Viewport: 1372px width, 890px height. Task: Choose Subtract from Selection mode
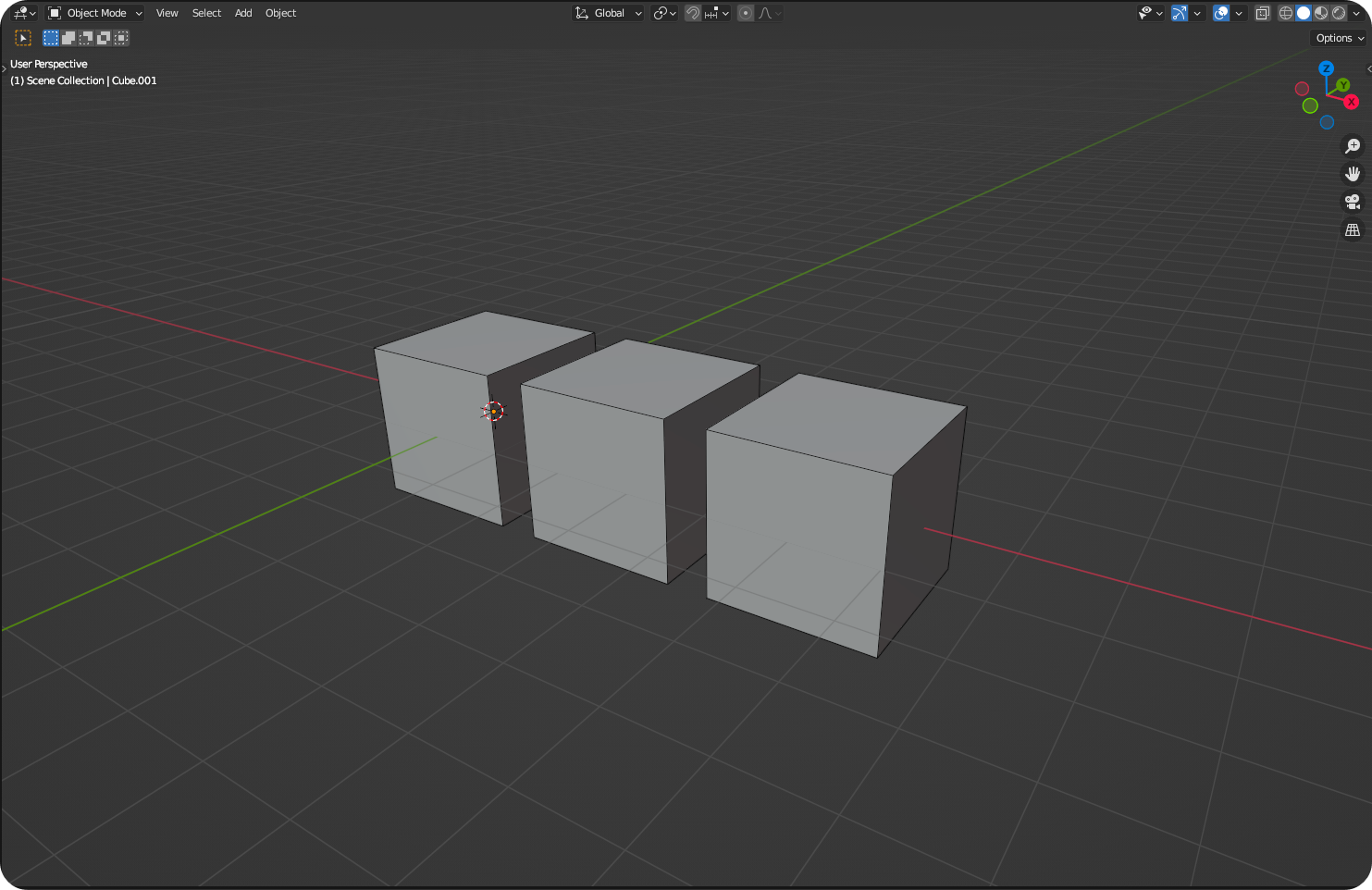click(86, 38)
